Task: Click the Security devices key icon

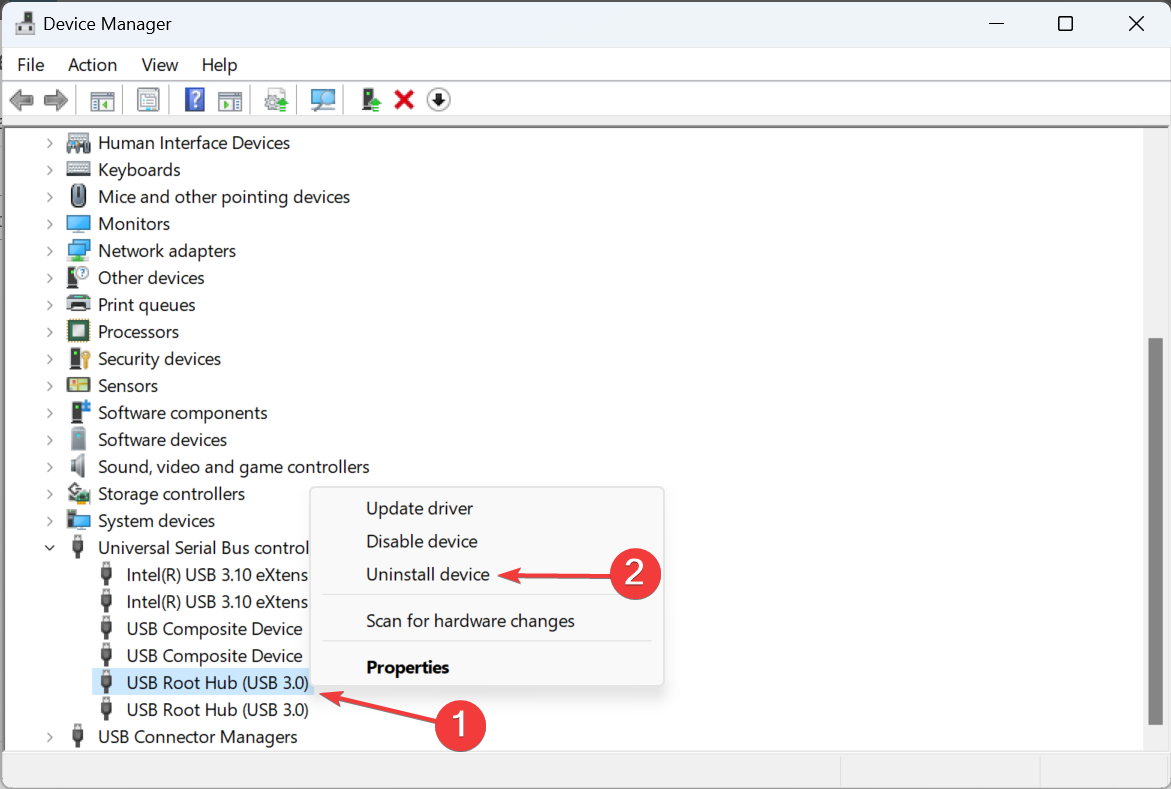Action: (78, 359)
